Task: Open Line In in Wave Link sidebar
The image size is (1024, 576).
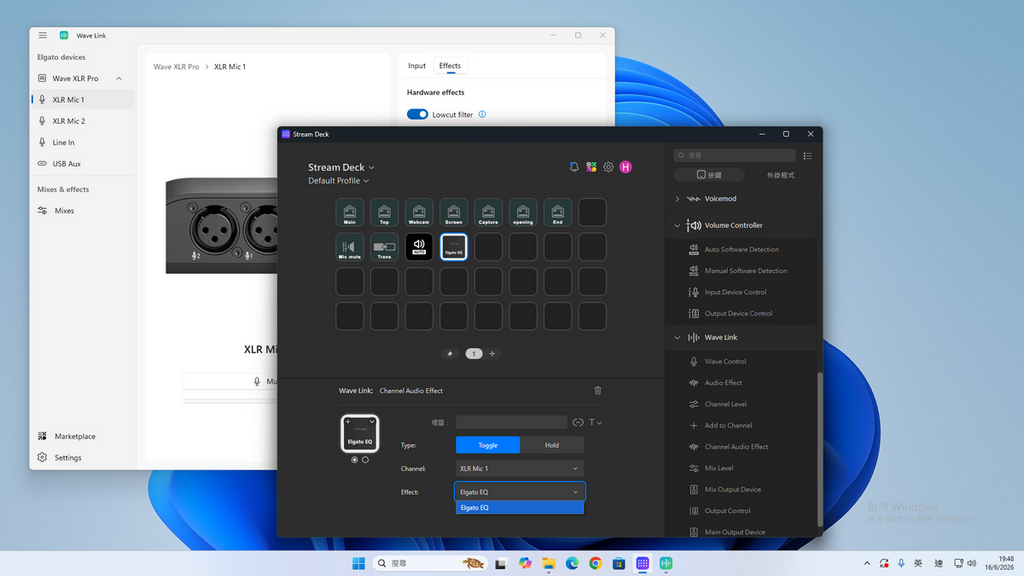Action: (x=83, y=142)
